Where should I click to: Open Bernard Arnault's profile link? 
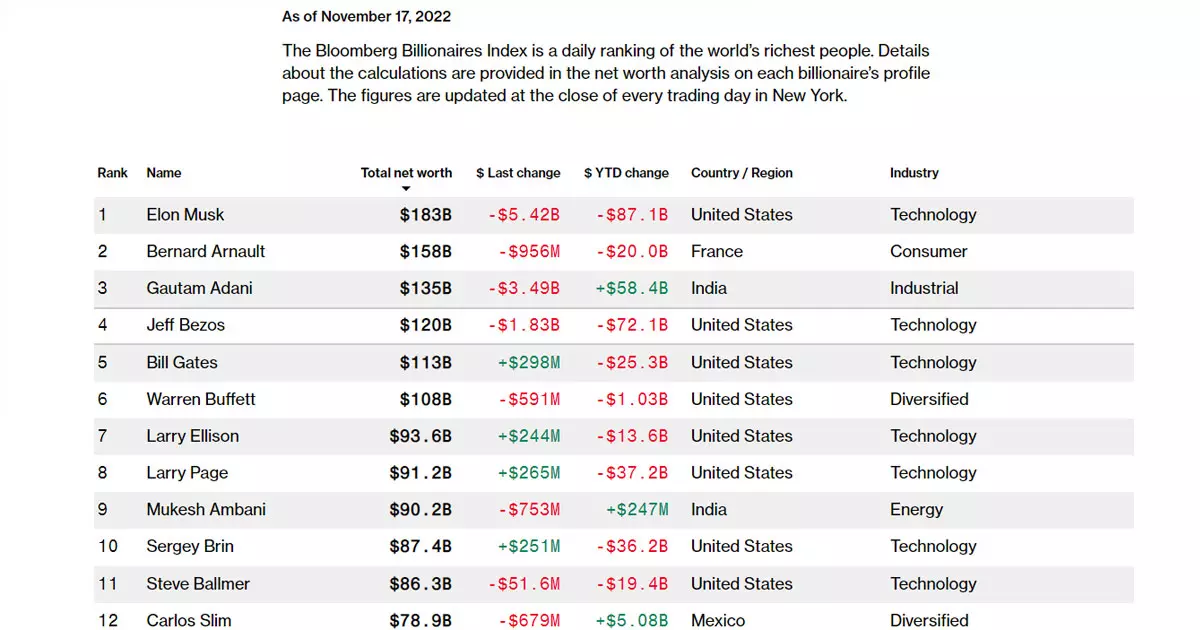[206, 252]
